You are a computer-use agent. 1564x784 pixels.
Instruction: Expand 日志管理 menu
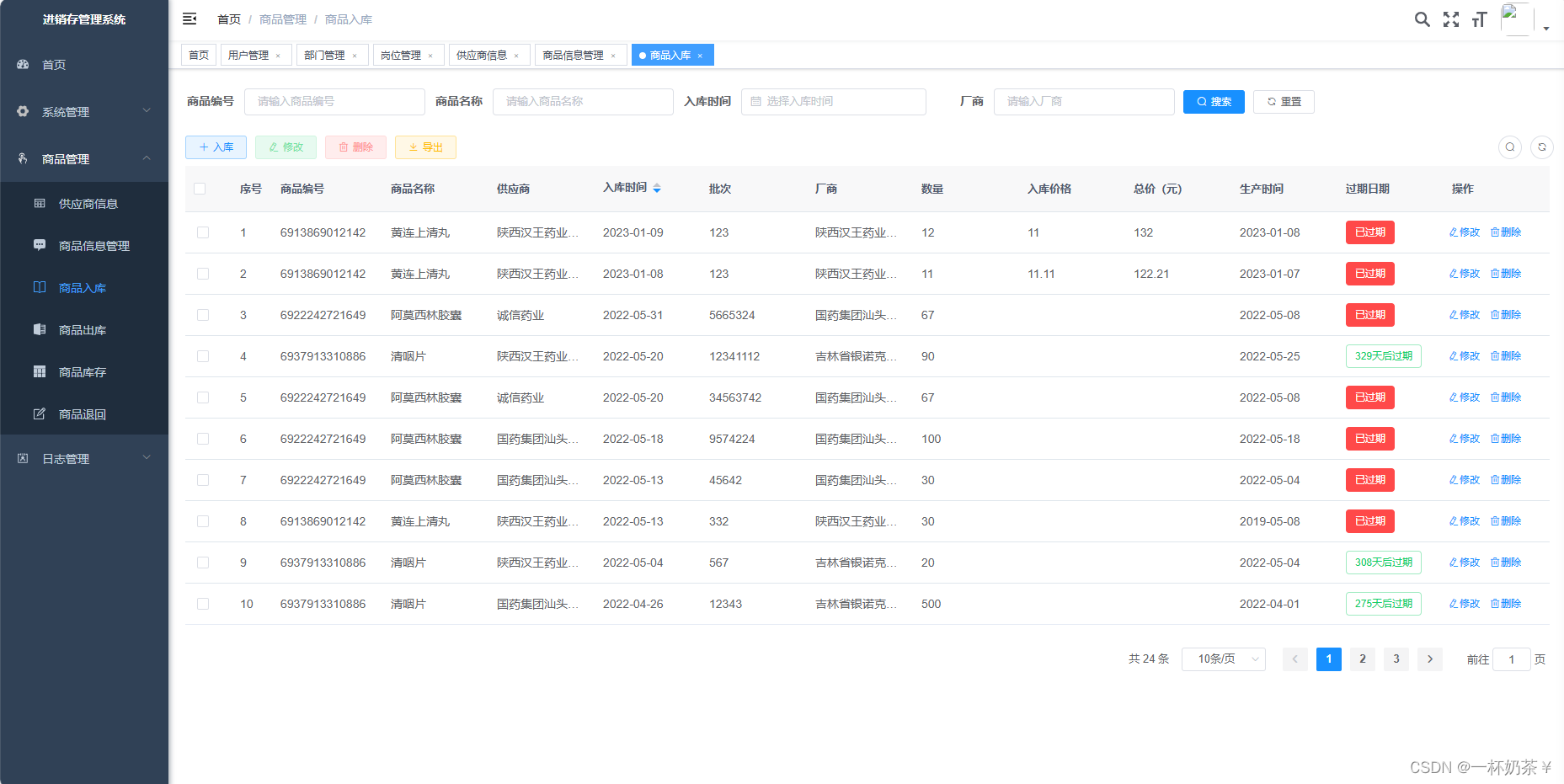pos(84,458)
